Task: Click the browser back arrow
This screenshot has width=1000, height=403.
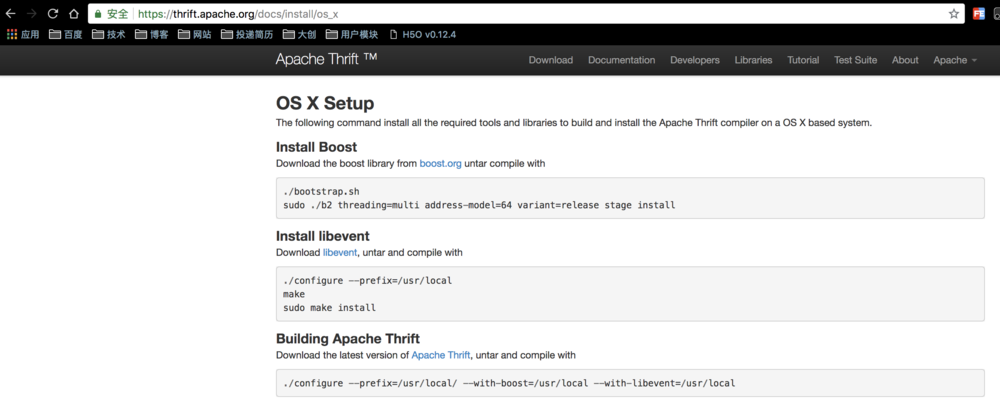Action: pyautogui.click(x=10, y=14)
